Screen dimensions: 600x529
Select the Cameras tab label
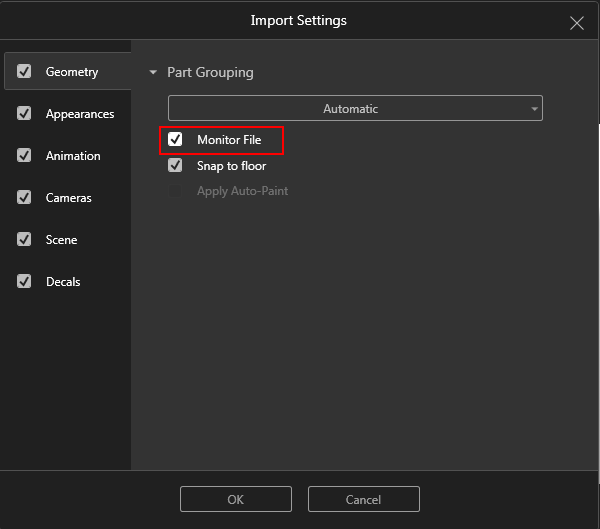(68, 198)
